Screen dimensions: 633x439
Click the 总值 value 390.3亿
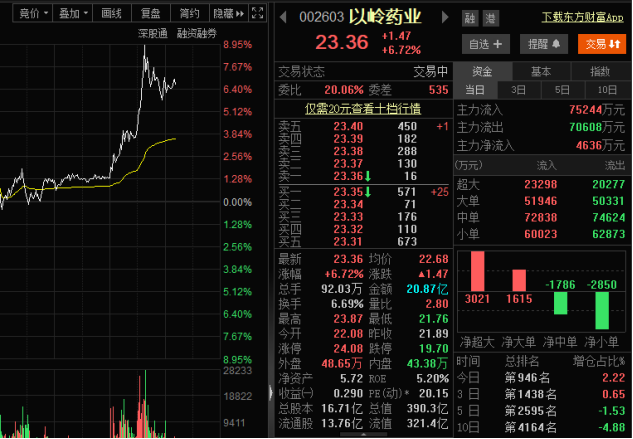tap(428, 408)
